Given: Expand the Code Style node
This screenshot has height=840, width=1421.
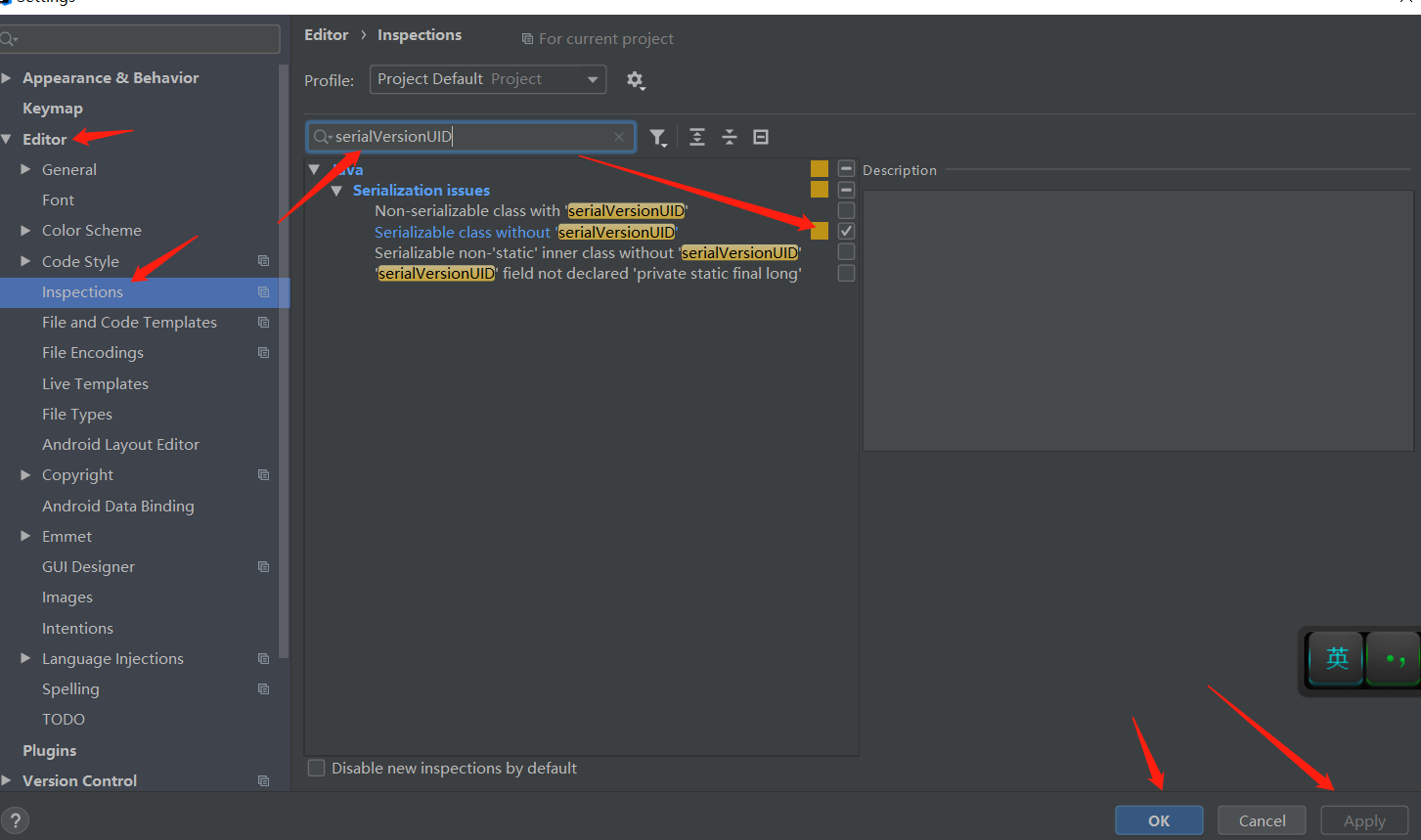Looking at the screenshot, I should (x=25, y=261).
